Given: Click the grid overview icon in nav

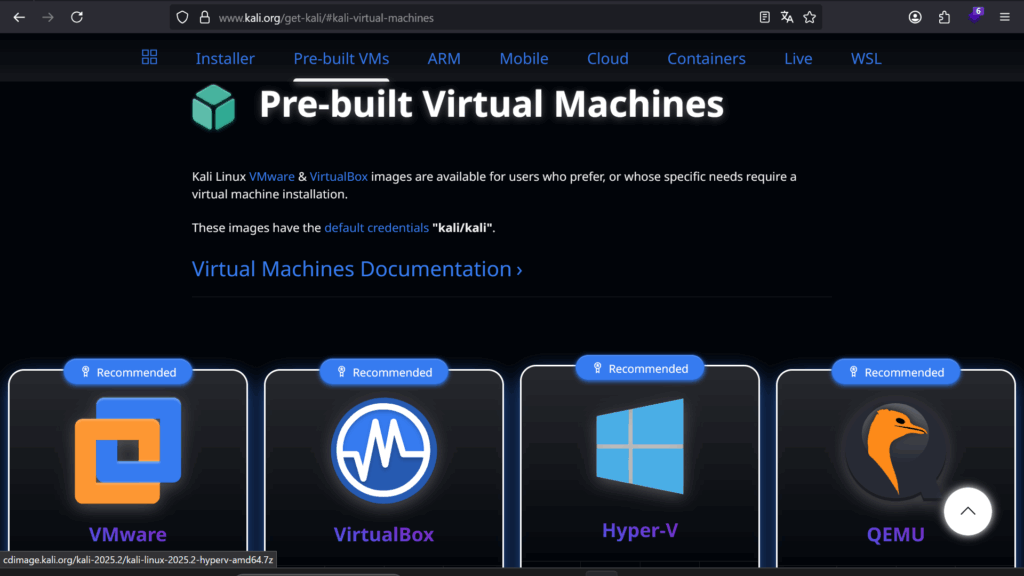Looking at the screenshot, I should [x=150, y=57].
